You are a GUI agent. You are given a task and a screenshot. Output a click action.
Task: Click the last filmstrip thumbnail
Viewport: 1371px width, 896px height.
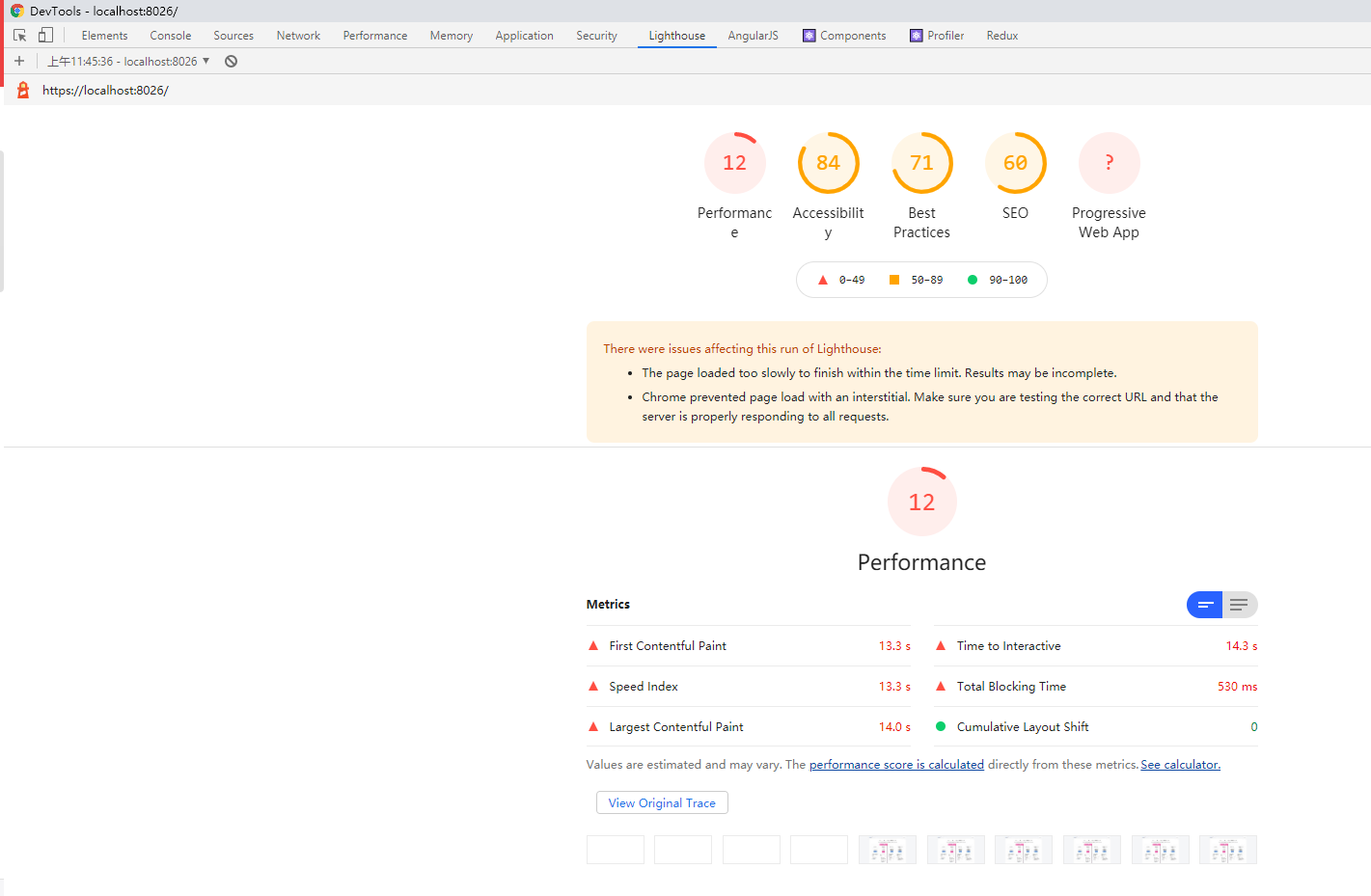pyautogui.click(x=1228, y=850)
